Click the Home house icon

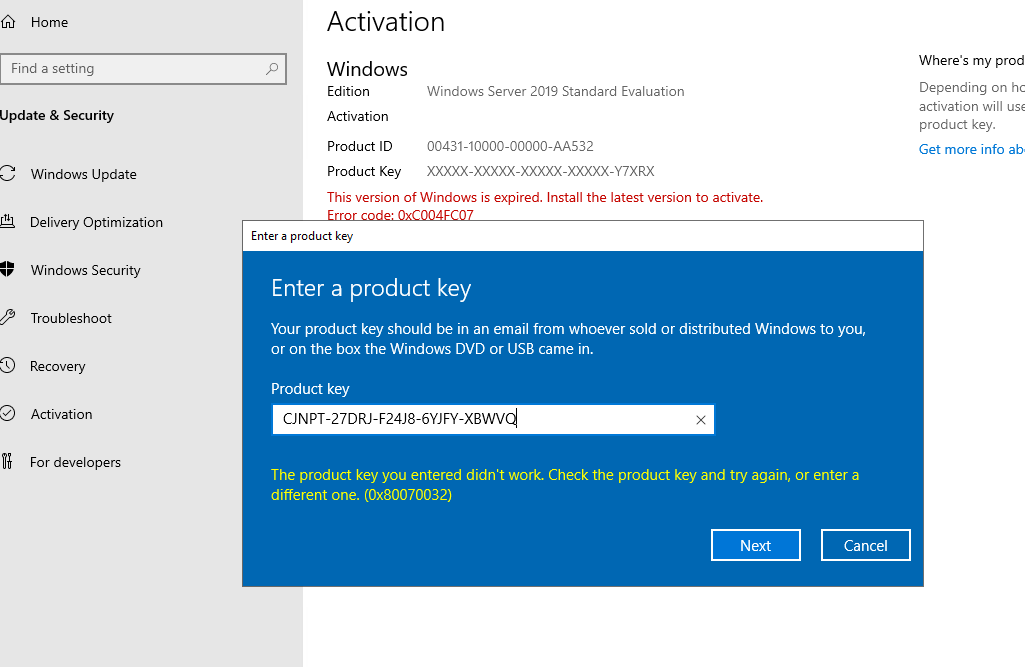pos(8,21)
